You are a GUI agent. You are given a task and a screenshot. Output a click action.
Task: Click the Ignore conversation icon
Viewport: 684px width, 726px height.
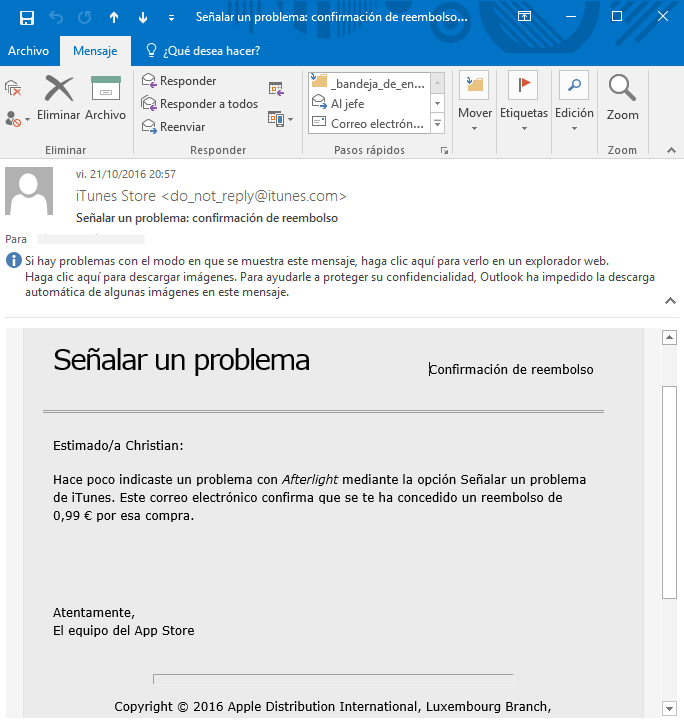coord(13,88)
